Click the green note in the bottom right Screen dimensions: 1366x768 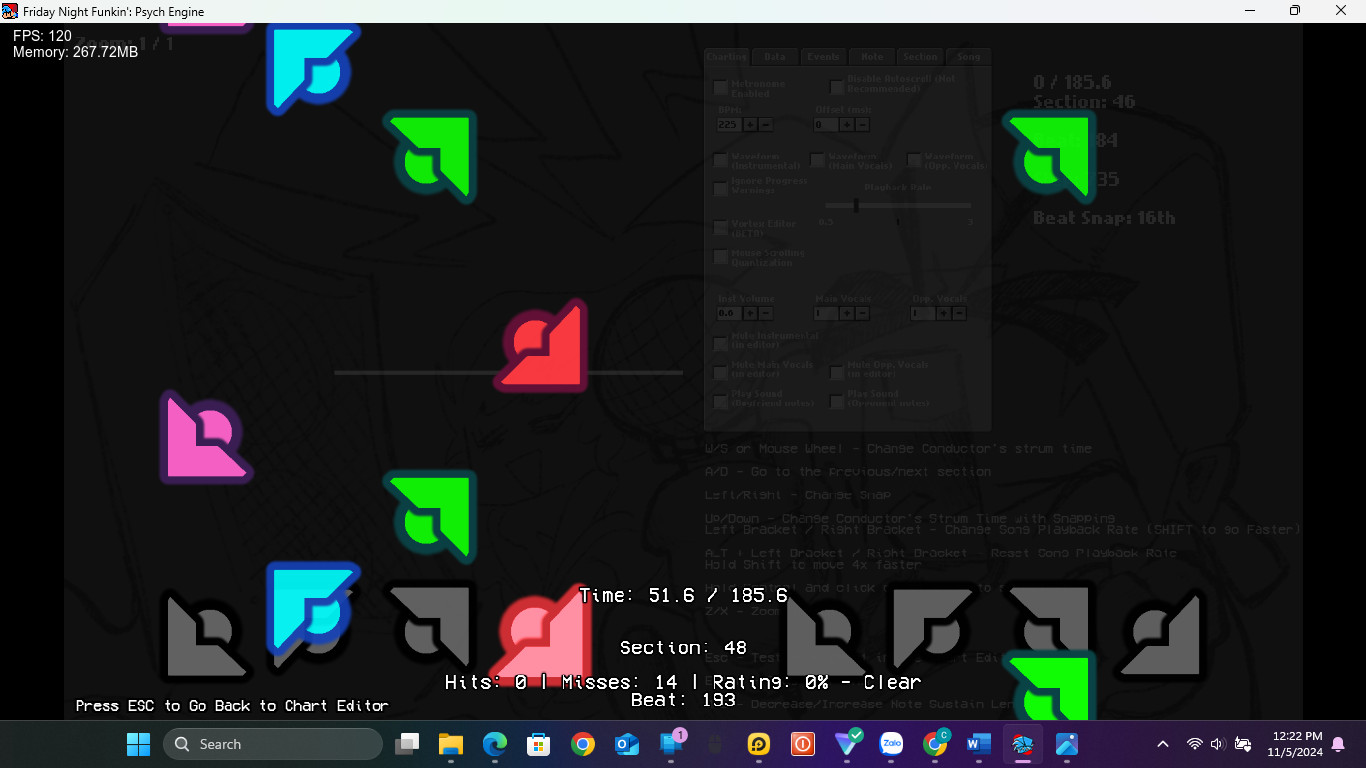click(x=1048, y=685)
